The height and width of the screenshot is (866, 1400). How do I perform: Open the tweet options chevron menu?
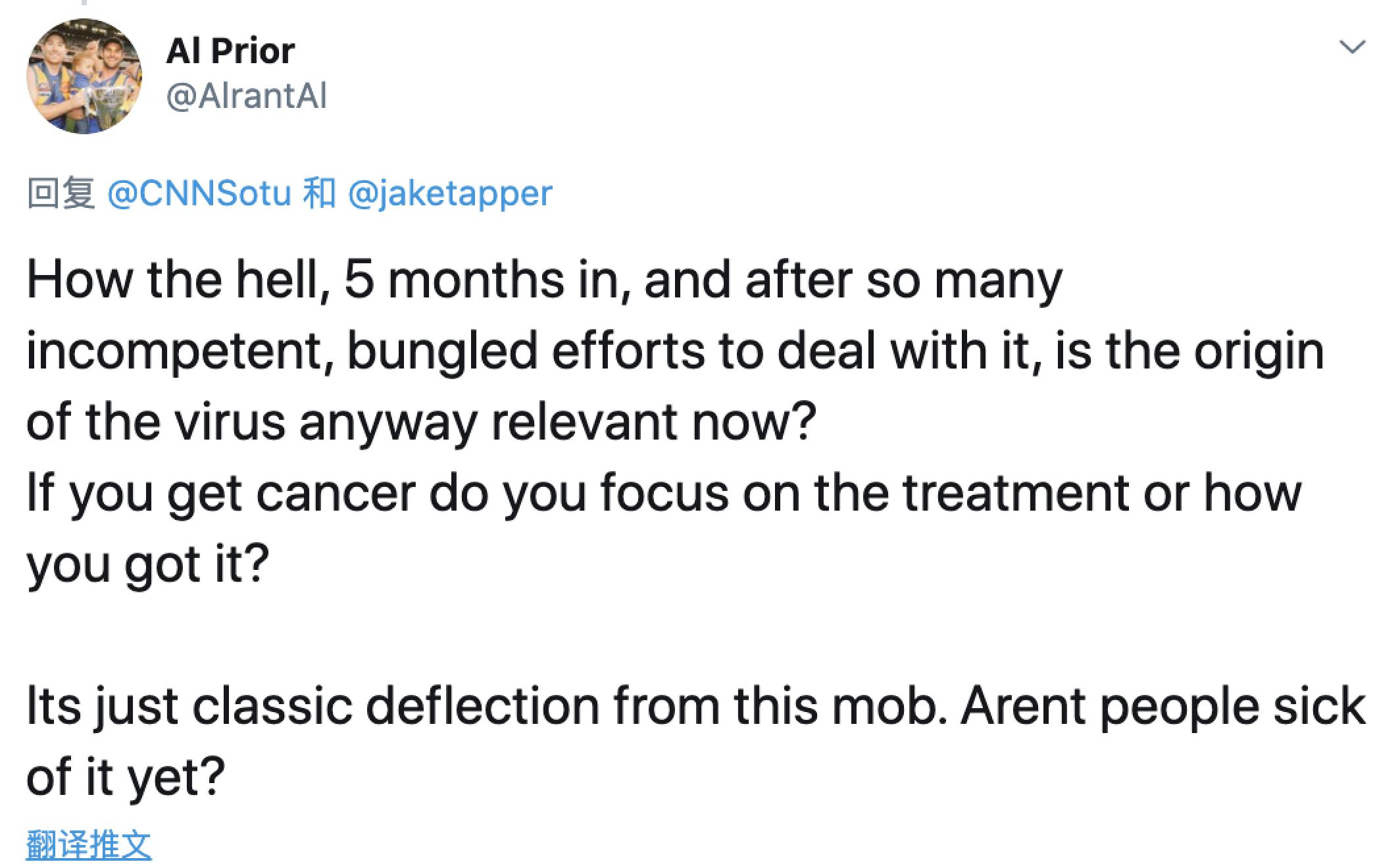(x=1352, y=47)
